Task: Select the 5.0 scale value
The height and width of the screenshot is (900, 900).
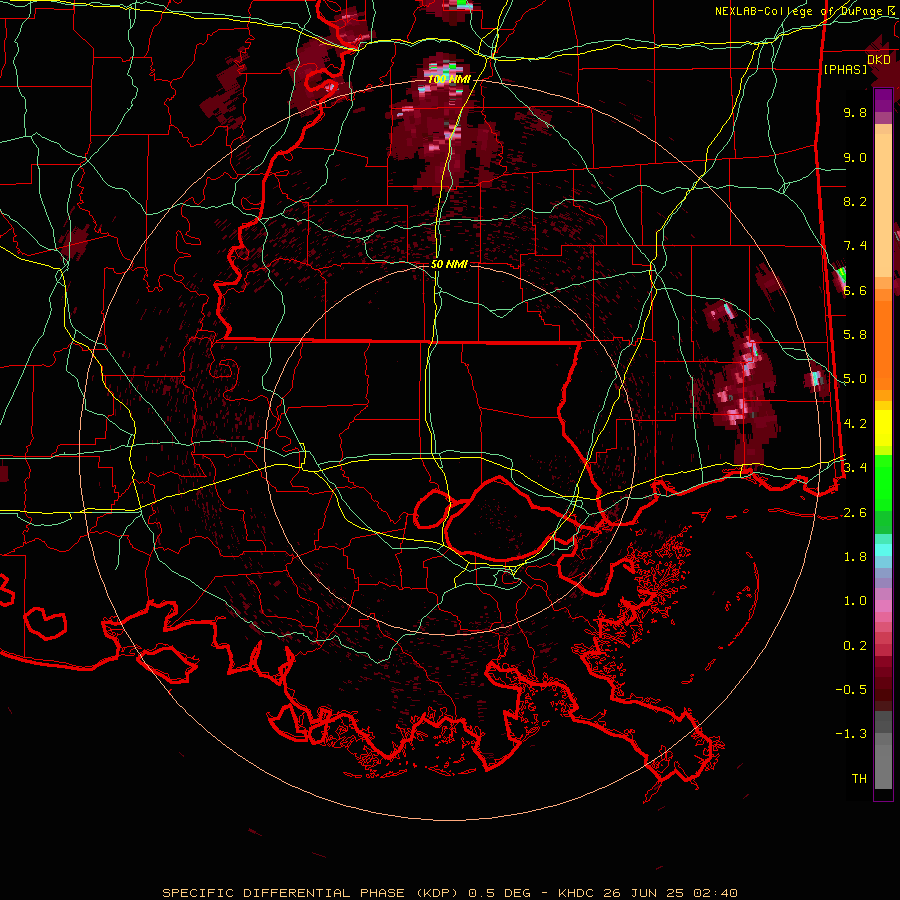Action: [855, 379]
